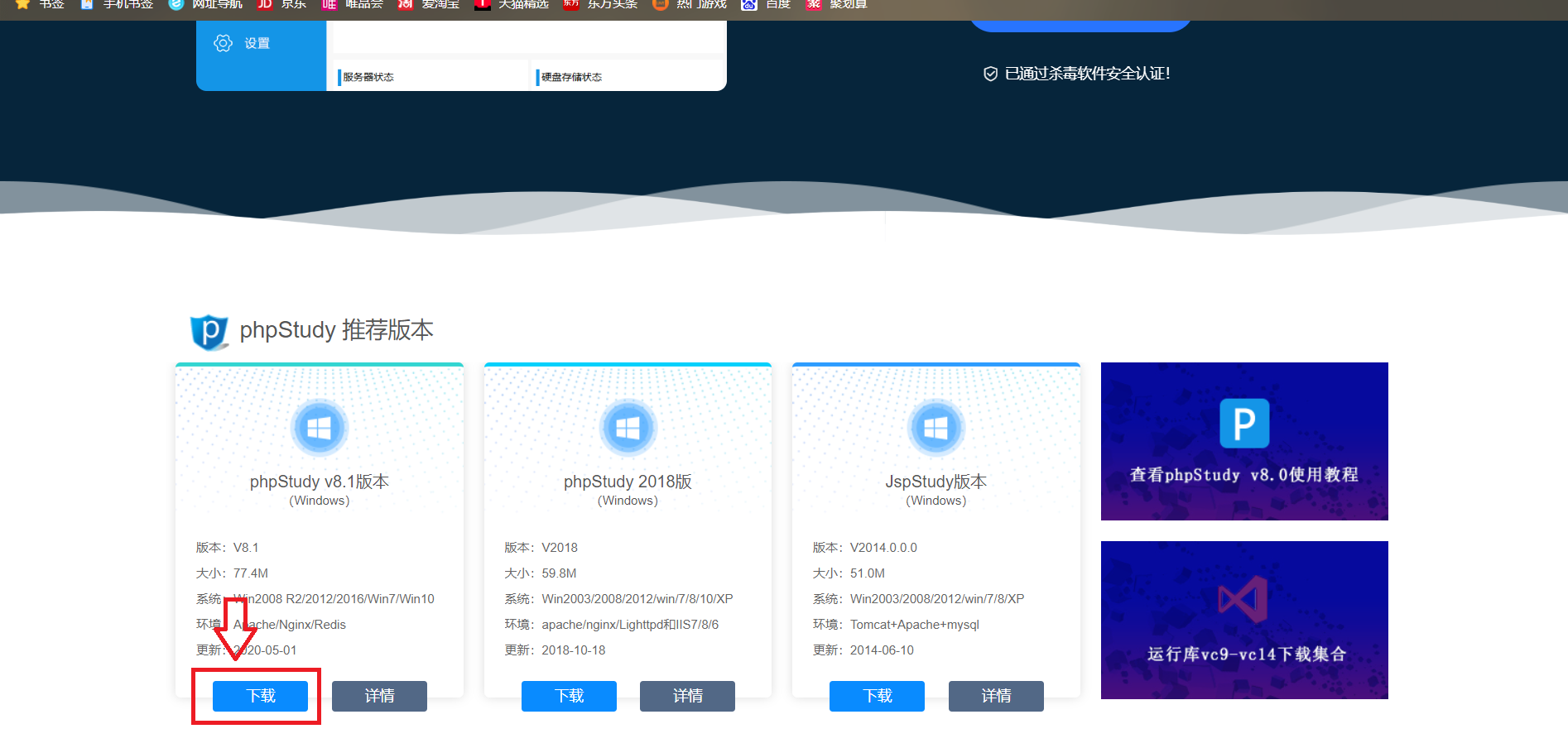Click the Windows icon on phpStudy v8.1版本 card
This screenshot has width=1568, height=748.
pyautogui.click(x=320, y=428)
